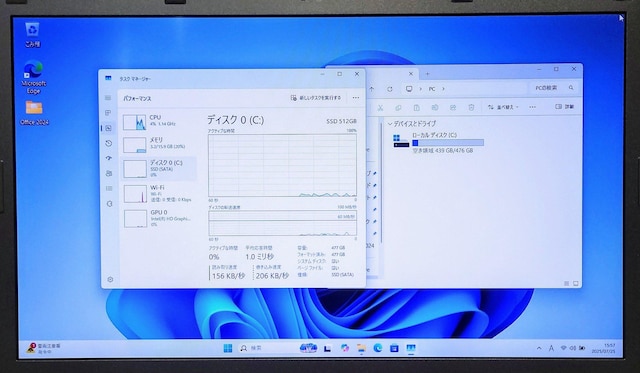The height and width of the screenshot is (373, 640).
Task: Open Microsoft Store from taskbar
Action: click(x=394, y=348)
